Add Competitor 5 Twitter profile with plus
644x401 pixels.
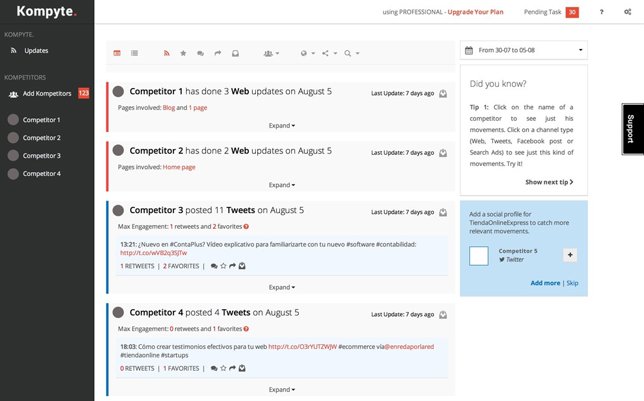[x=570, y=255]
